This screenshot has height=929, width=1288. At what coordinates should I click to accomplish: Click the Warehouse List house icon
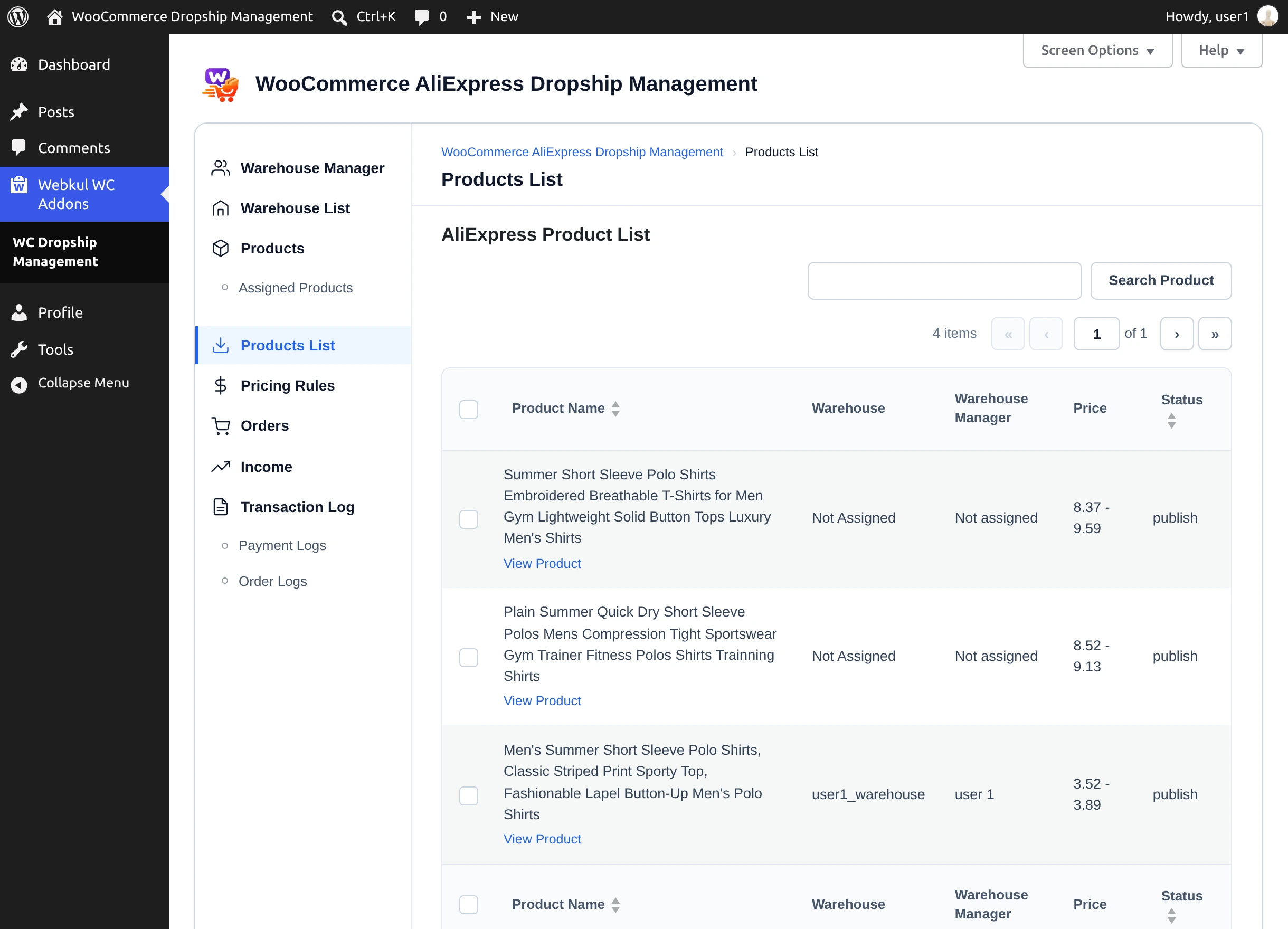coord(220,208)
